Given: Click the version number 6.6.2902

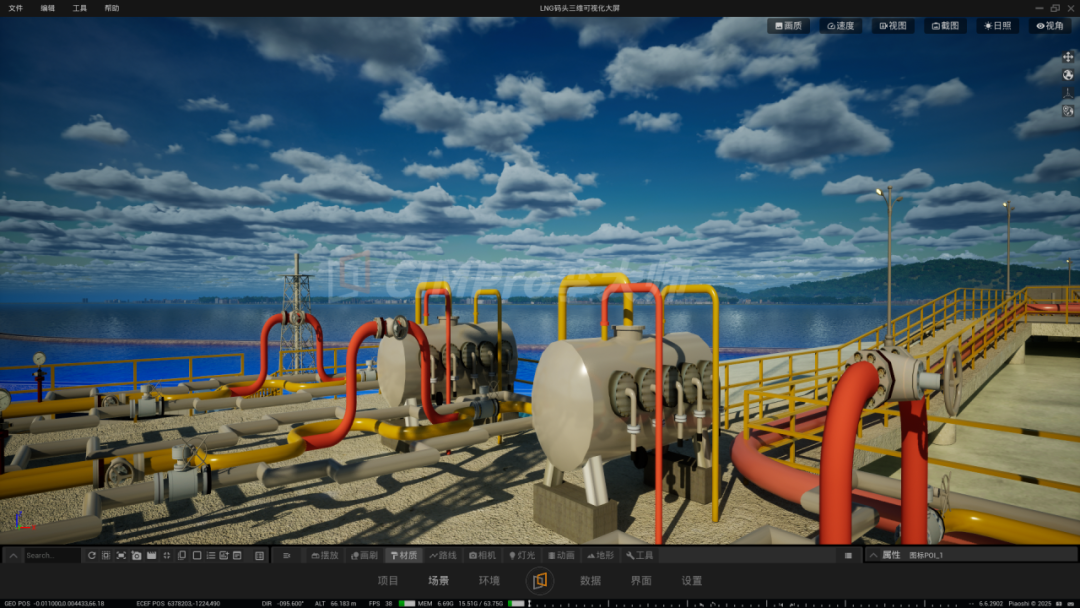Looking at the screenshot, I should coord(990,603).
